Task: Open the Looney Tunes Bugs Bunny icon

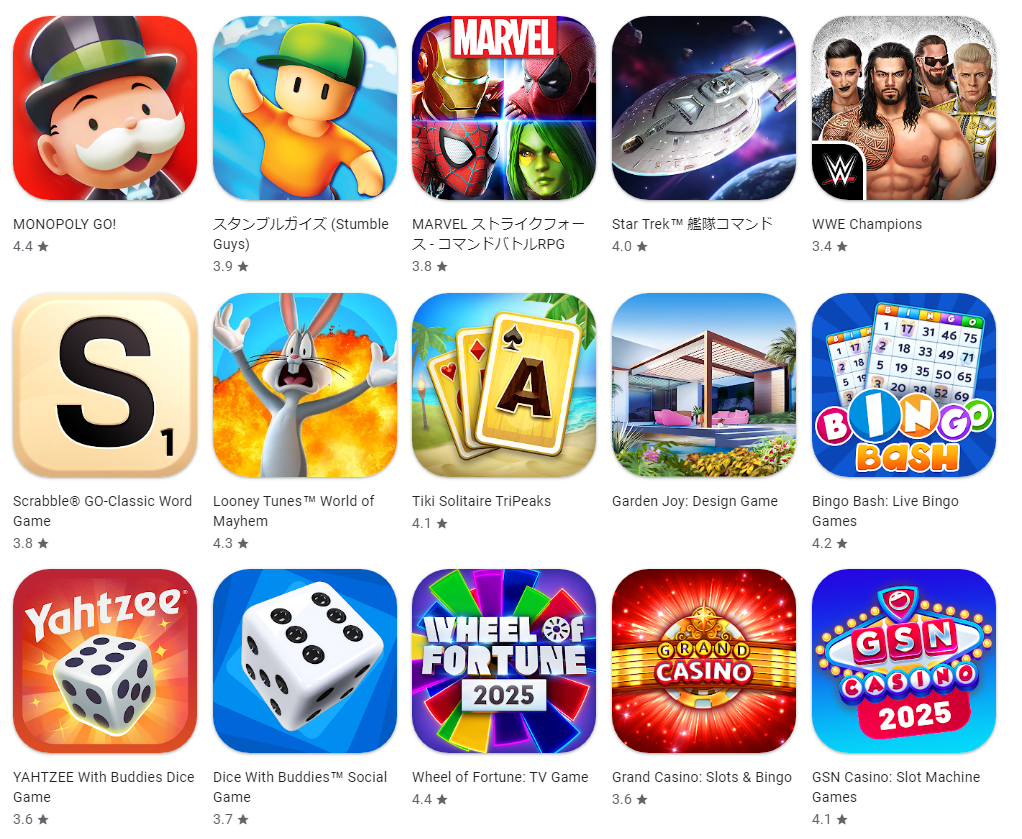Action: click(304, 385)
